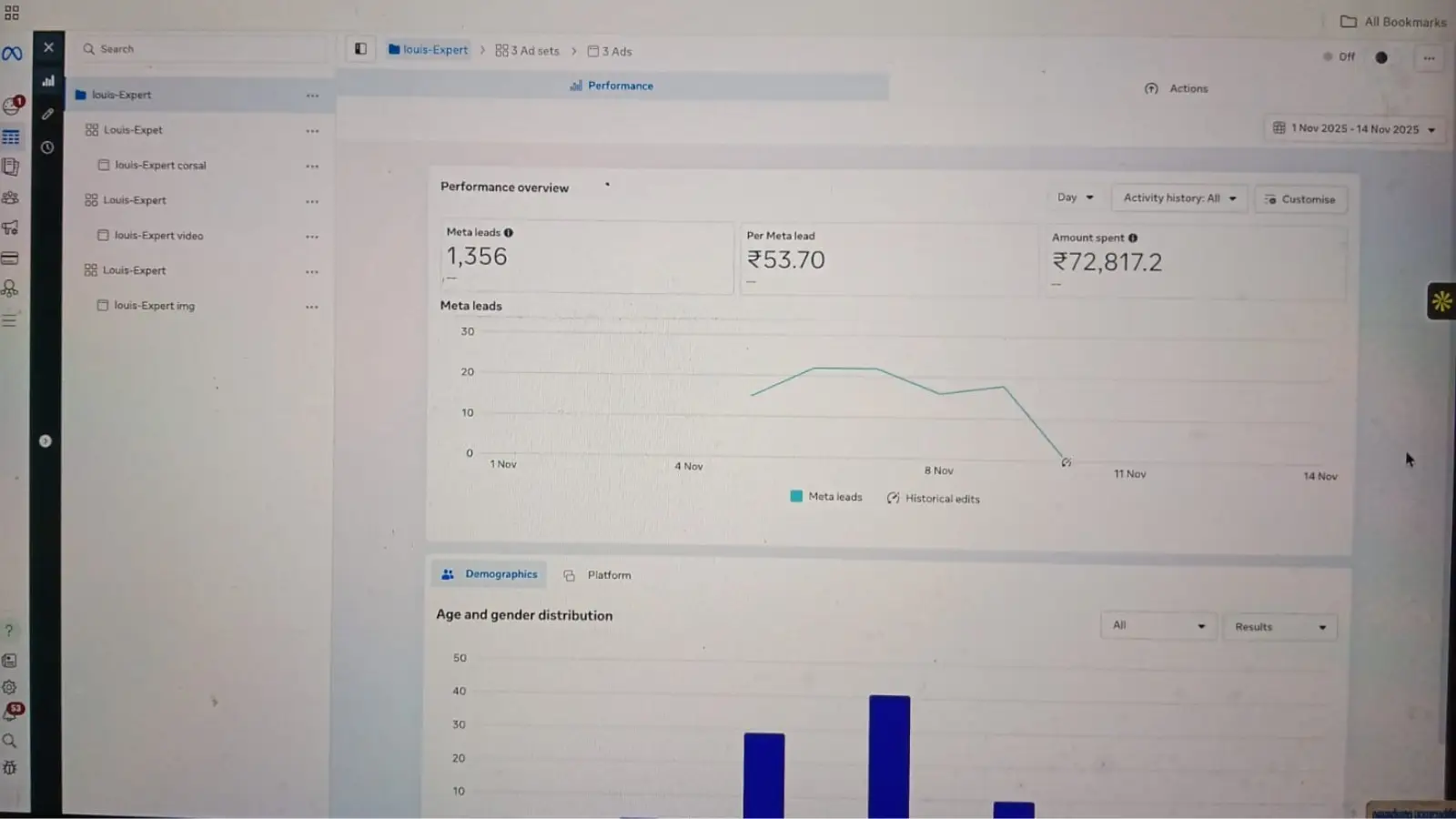Toggle the Meta leads legend swatch

(x=796, y=497)
